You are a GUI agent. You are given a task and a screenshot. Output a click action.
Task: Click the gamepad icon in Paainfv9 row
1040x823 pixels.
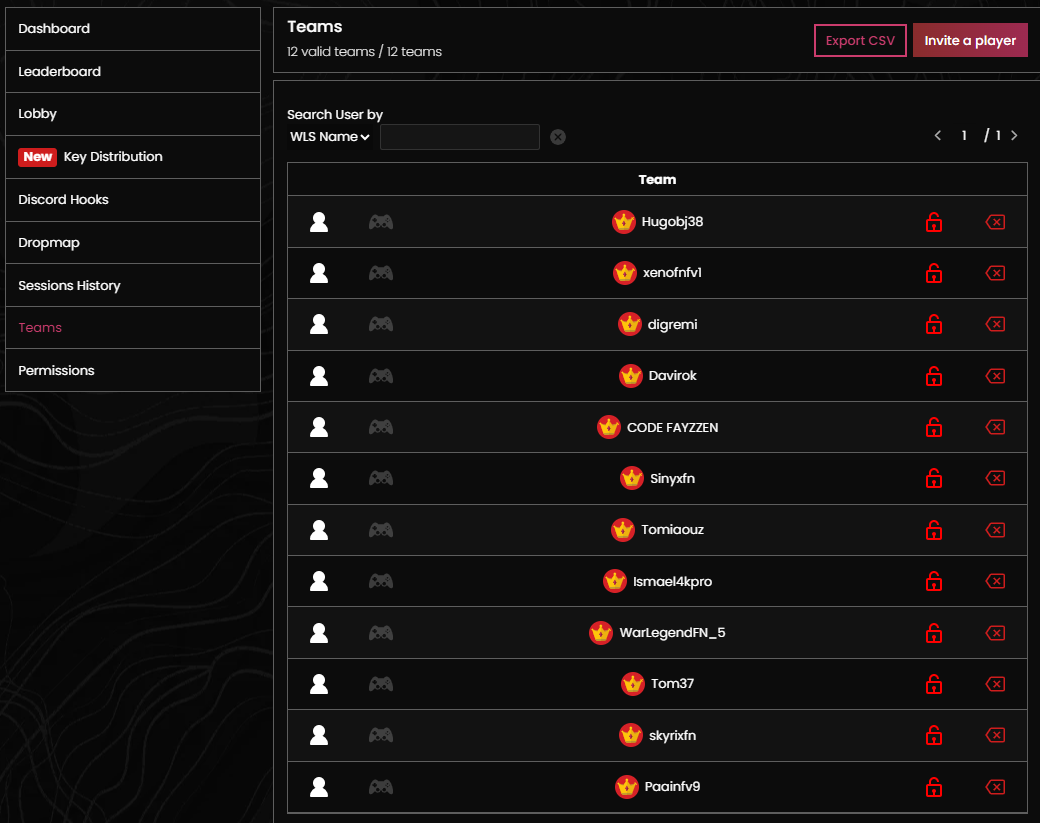[x=380, y=787]
